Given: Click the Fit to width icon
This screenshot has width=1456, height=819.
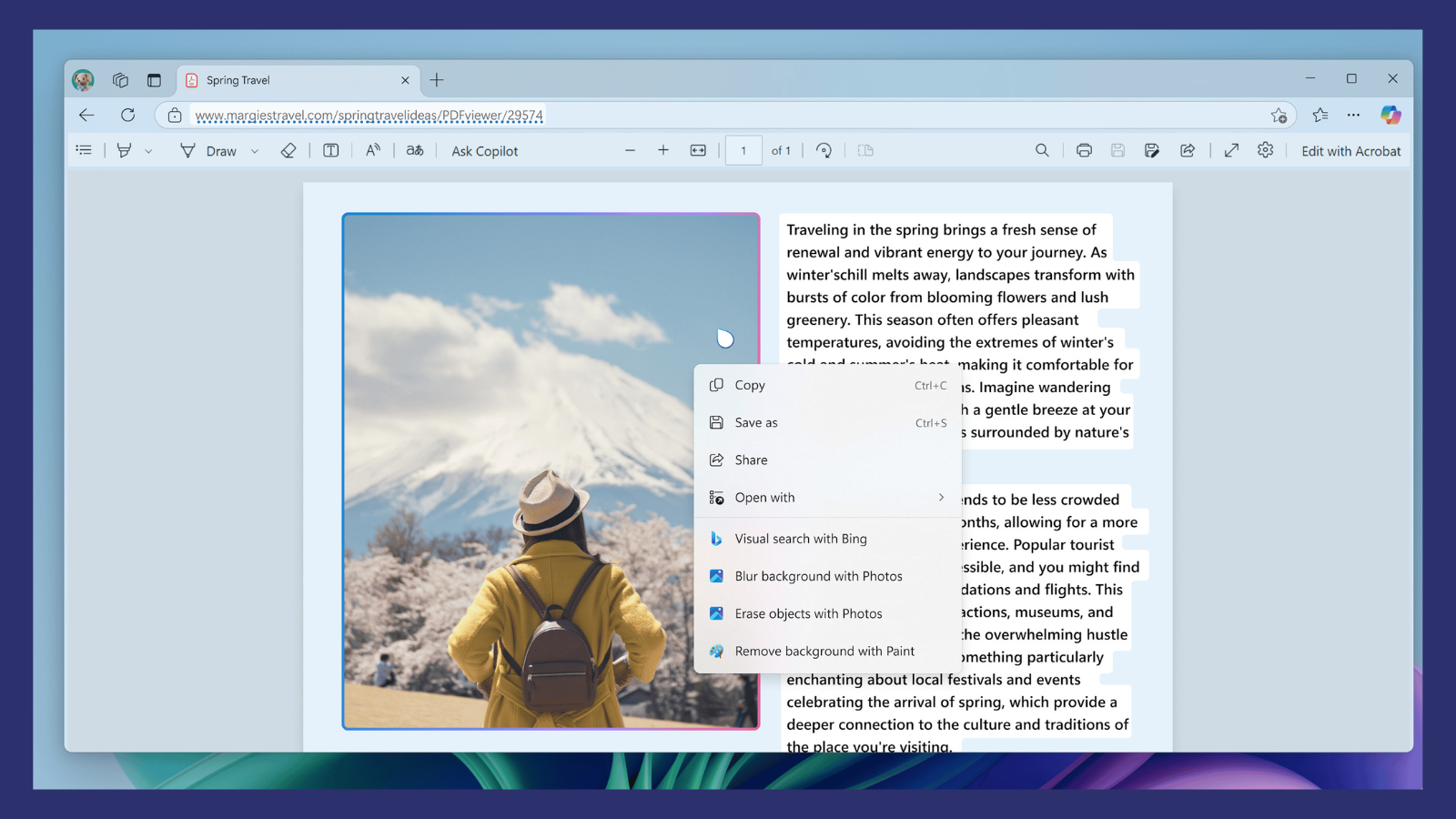Looking at the screenshot, I should [698, 151].
